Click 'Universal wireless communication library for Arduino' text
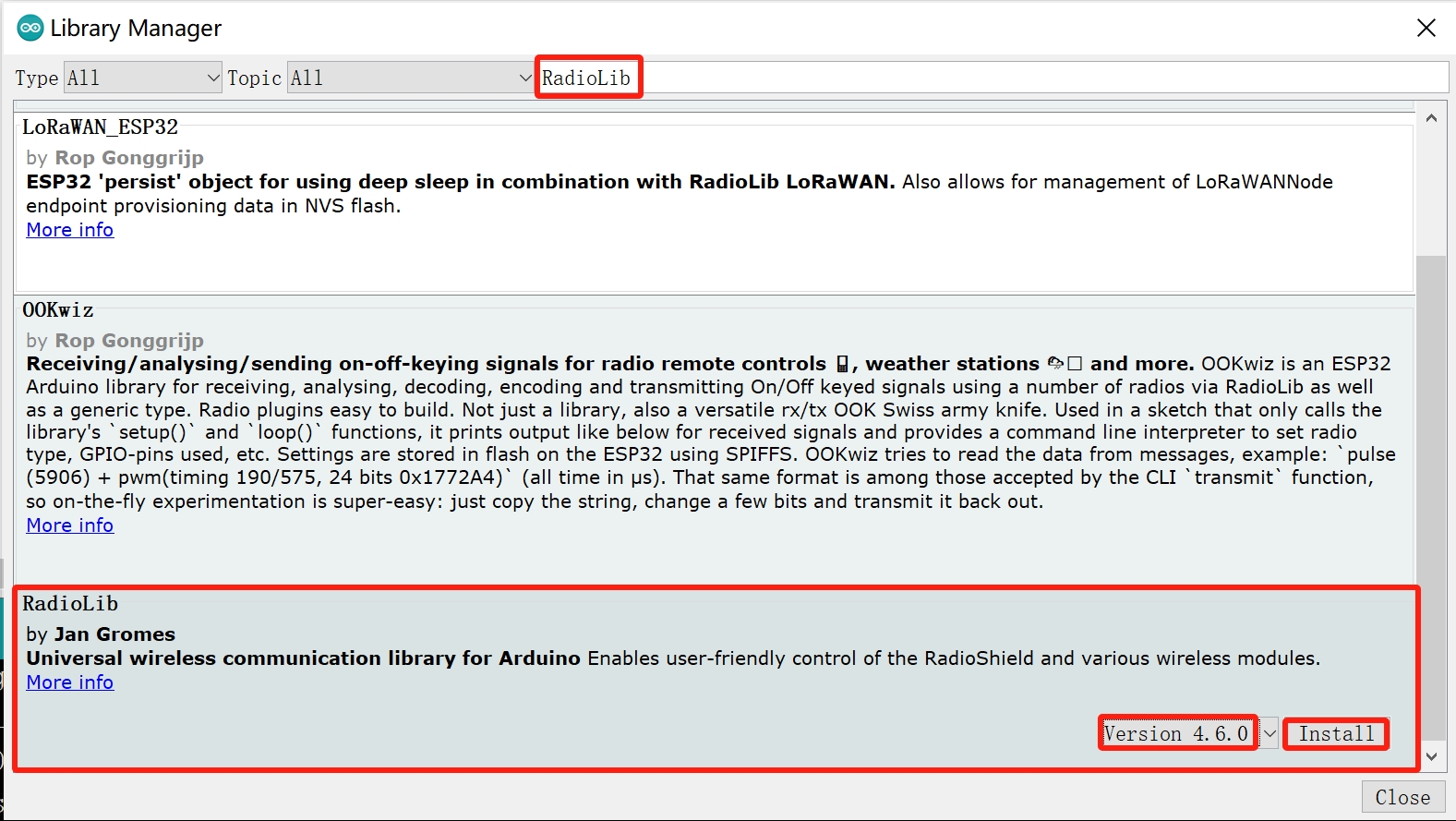1456x821 pixels. click(x=303, y=658)
